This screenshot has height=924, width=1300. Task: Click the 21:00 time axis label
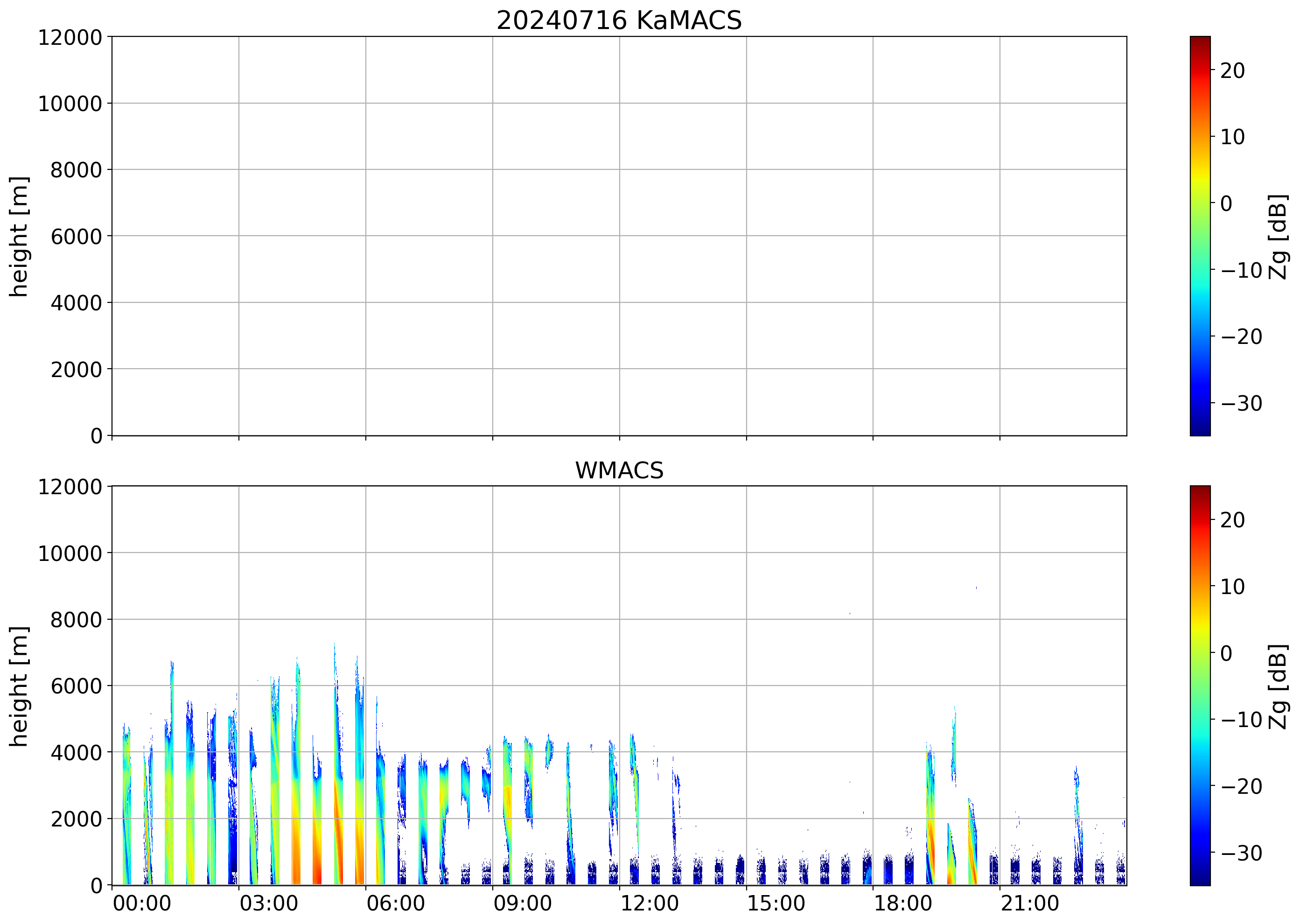1030,903
